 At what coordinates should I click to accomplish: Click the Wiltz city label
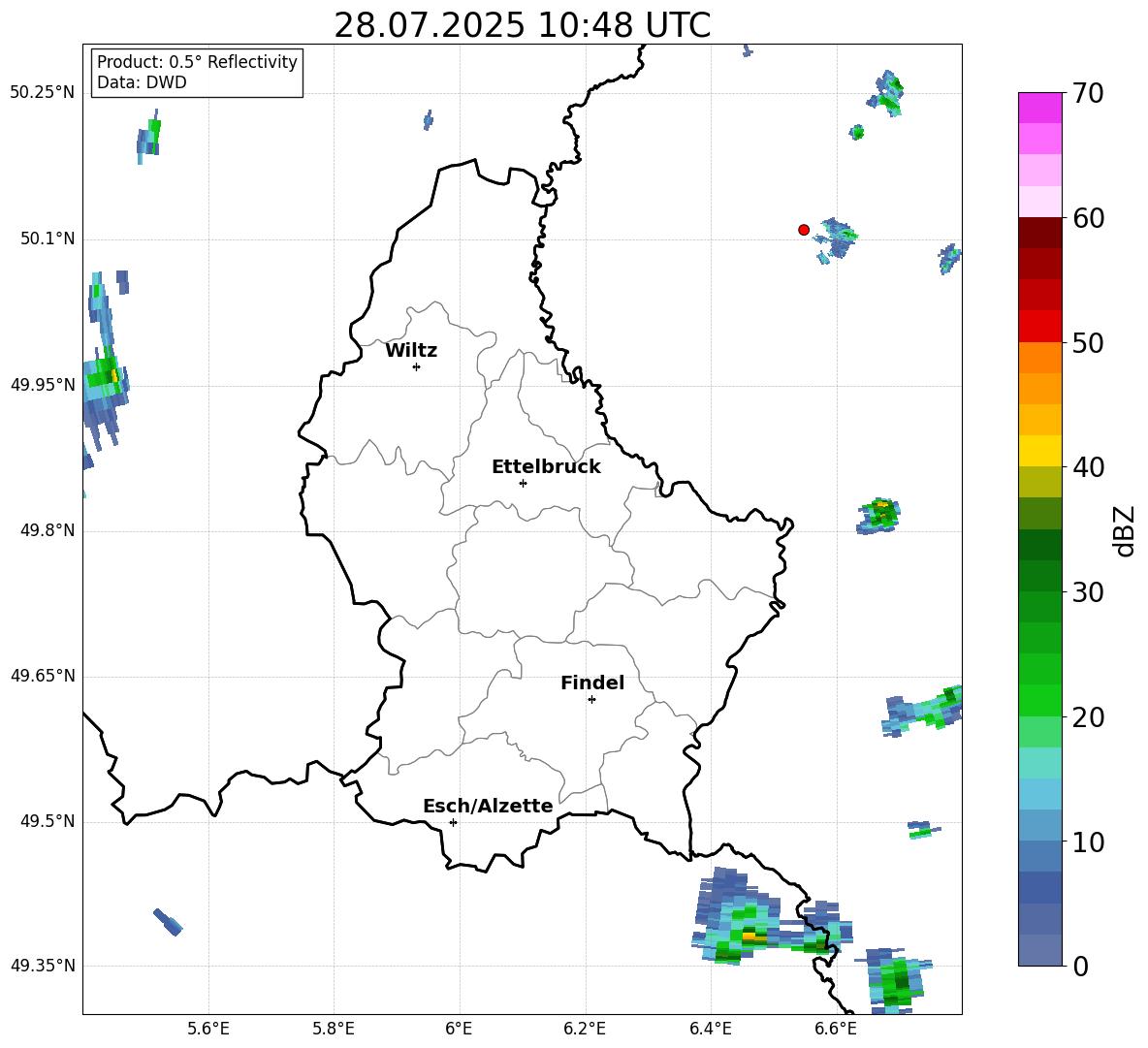(411, 351)
